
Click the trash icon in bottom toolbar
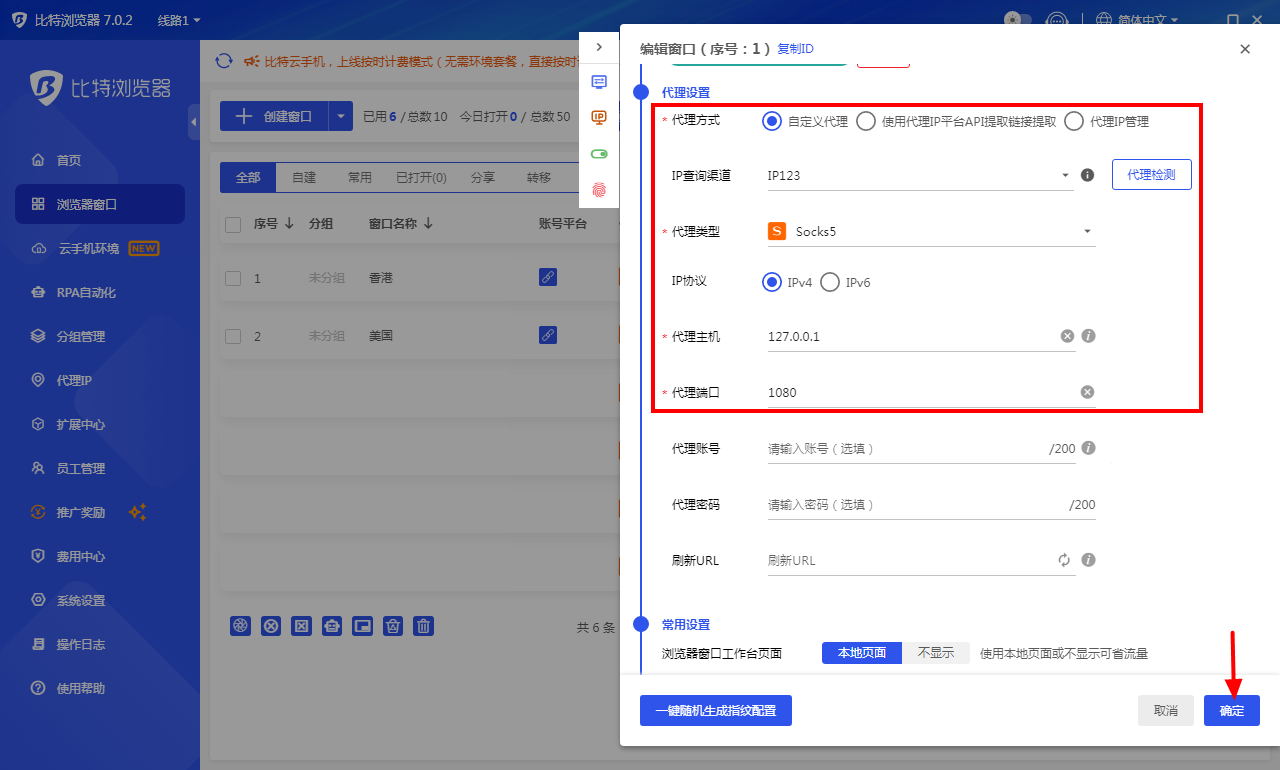click(x=424, y=626)
